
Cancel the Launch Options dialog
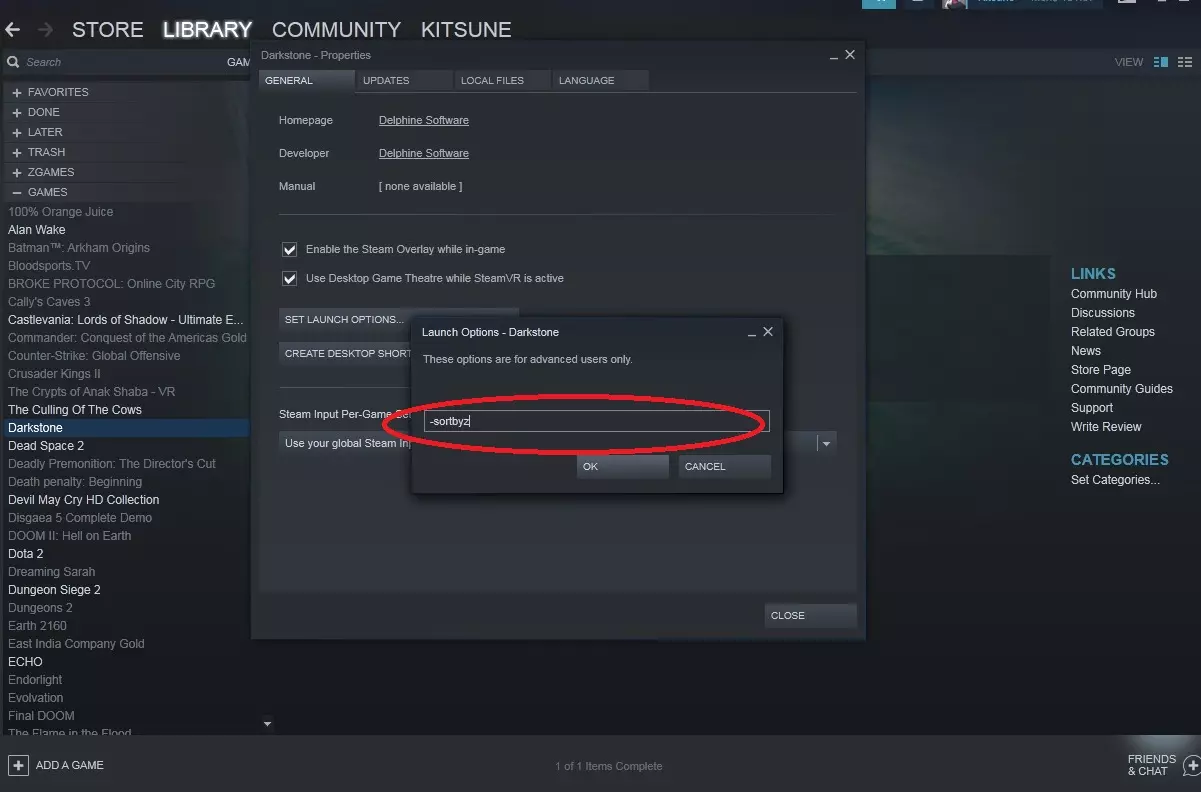[724, 466]
